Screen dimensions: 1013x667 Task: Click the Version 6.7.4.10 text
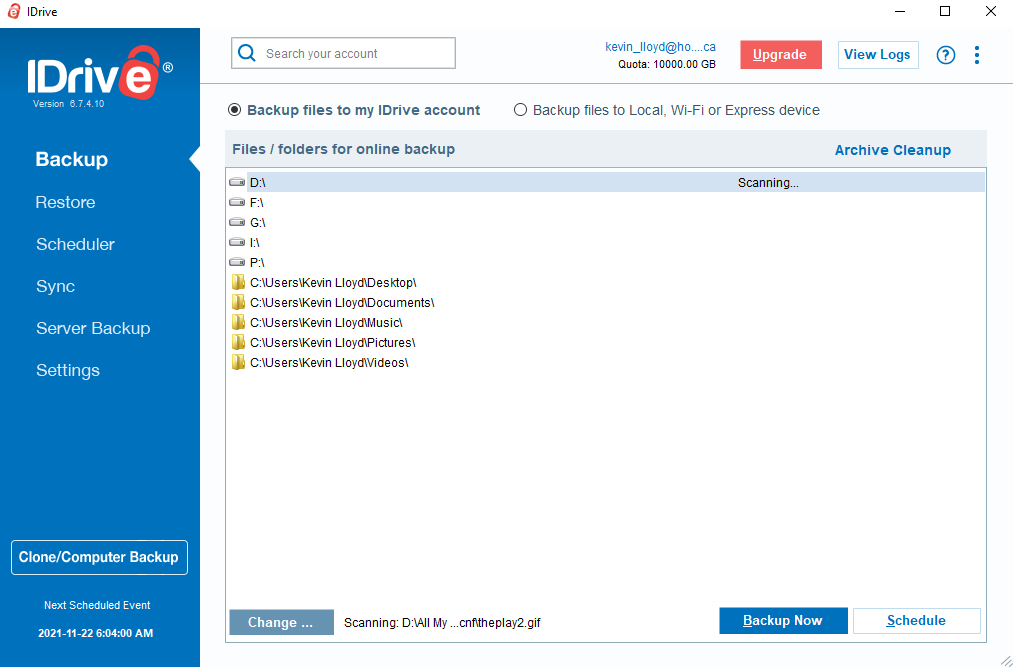pyautogui.click(x=68, y=103)
